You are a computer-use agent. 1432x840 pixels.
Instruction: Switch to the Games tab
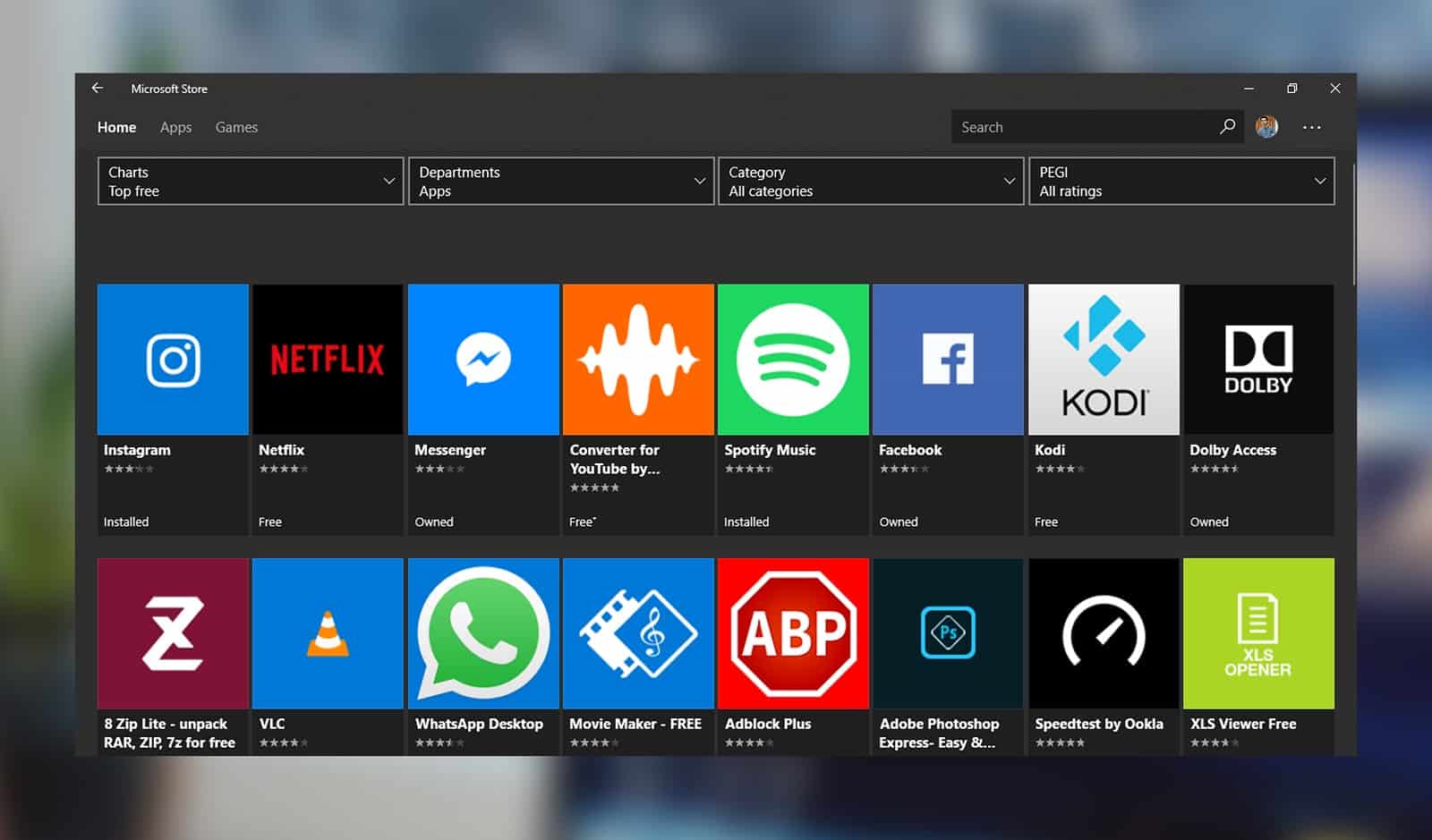236,127
